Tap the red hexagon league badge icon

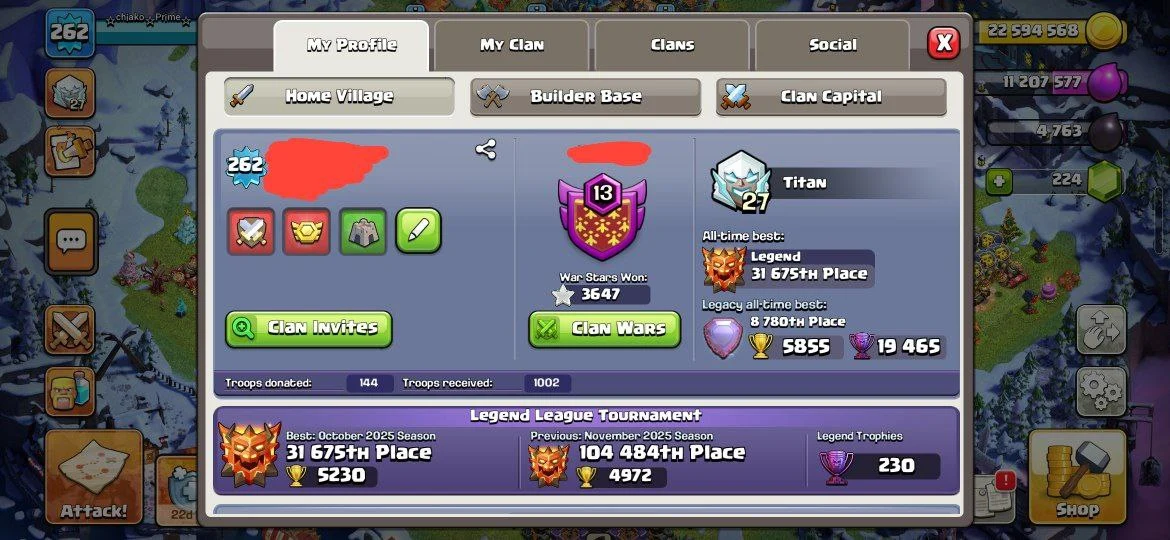[x=307, y=231]
